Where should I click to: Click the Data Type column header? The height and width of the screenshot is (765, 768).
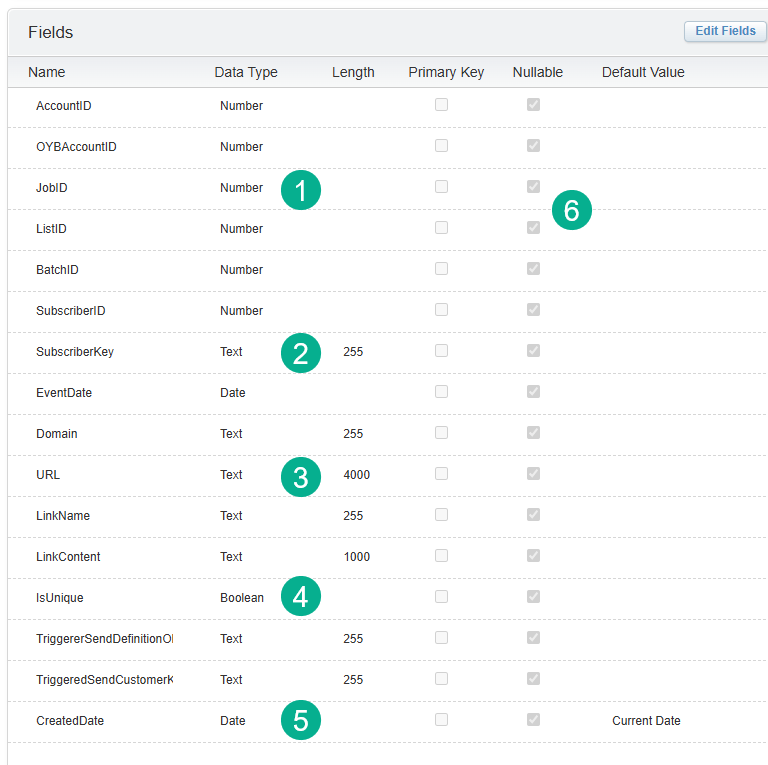pyautogui.click(x=246, y=72)
